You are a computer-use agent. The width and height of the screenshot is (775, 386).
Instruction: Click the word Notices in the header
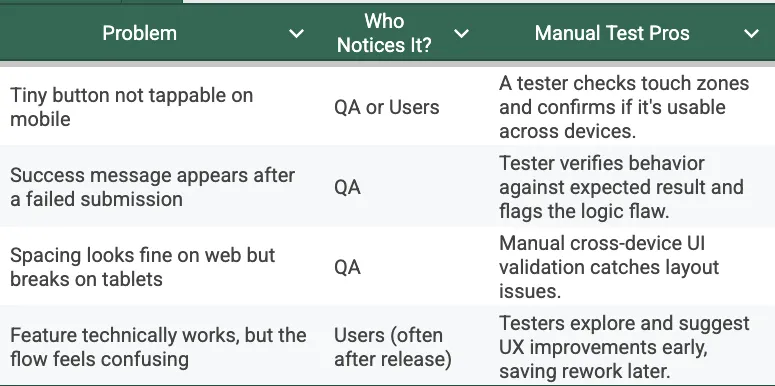pyautogui.click(x=367, y=45)
